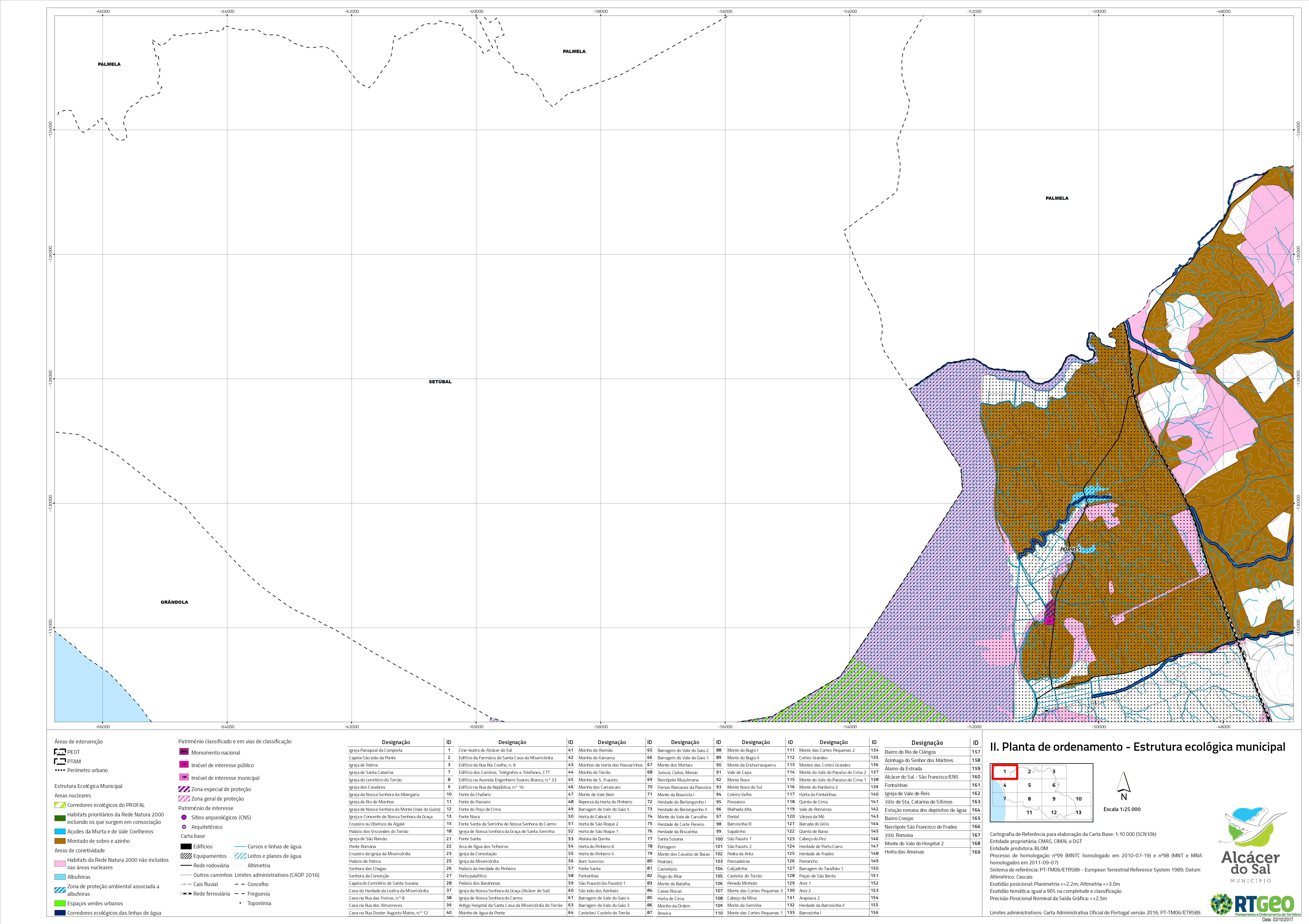Click the PEOT boundary symbol in legend
Viewport: 1309px width, 924px height.
(60, 752)
